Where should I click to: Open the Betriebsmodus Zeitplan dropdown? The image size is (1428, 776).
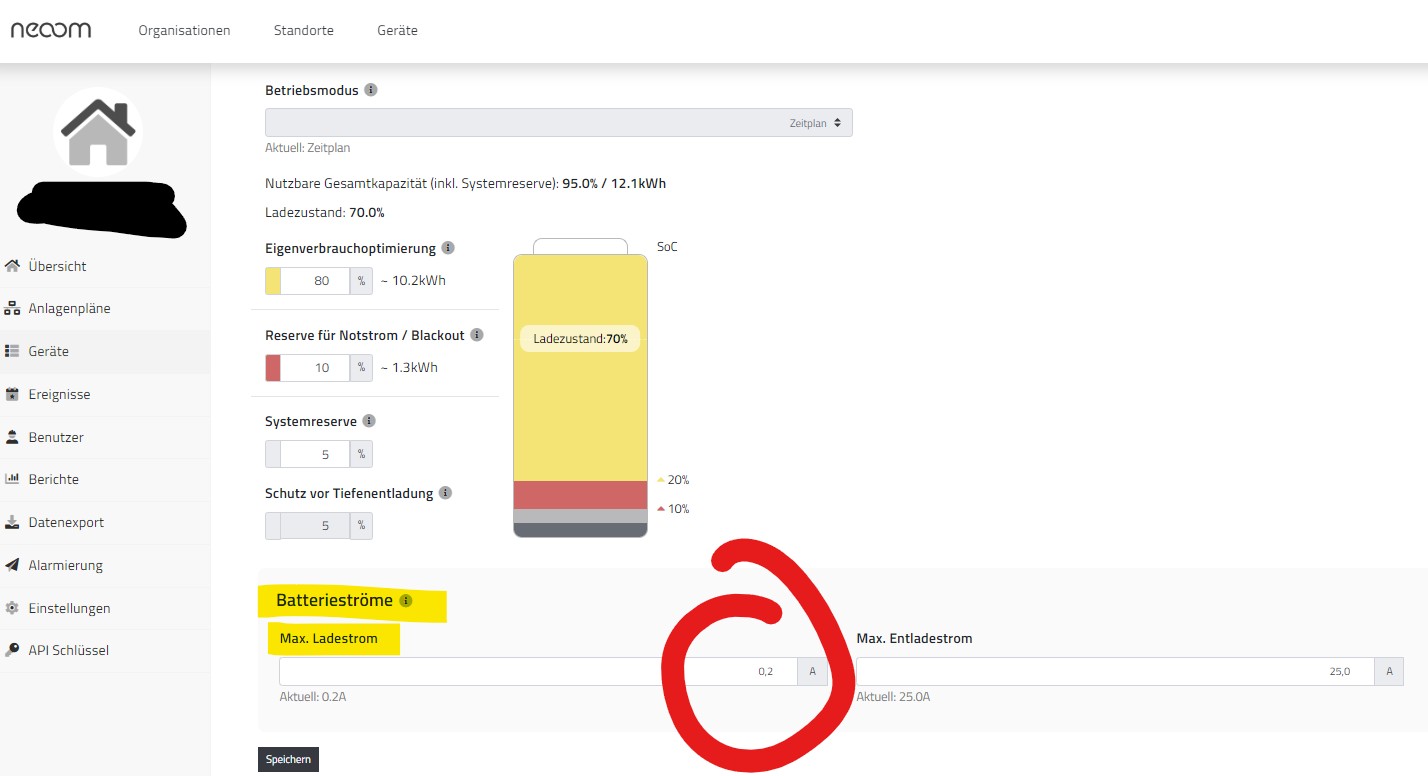tap(559, 123)
